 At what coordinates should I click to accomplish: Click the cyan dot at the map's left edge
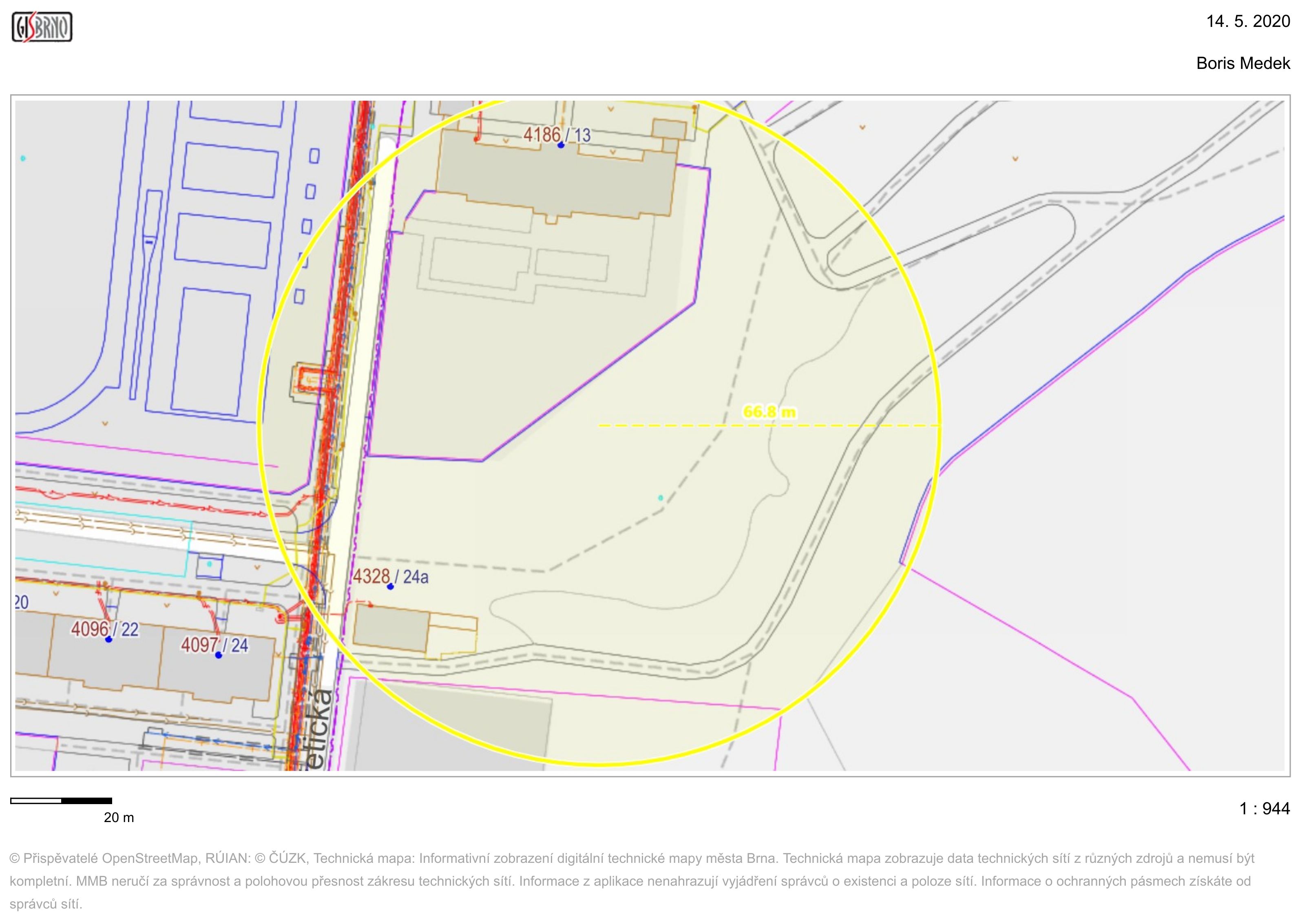coord(23,158)
